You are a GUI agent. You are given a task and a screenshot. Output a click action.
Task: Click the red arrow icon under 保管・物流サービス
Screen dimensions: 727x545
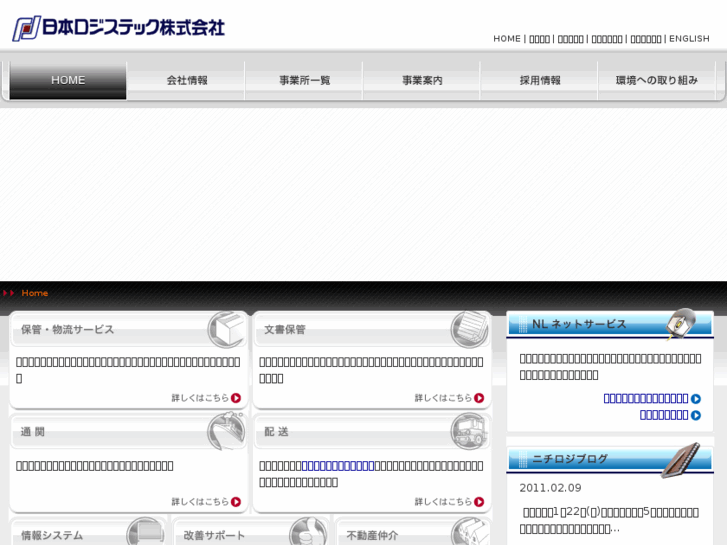click(x=236, y=398)
